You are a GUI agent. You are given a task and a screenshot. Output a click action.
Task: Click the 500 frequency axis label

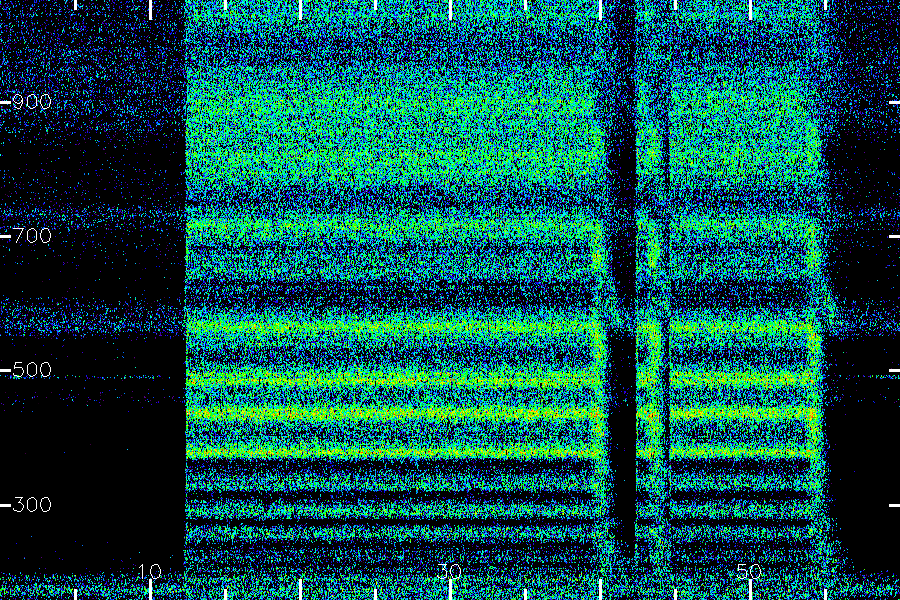[x=32, y=370]
